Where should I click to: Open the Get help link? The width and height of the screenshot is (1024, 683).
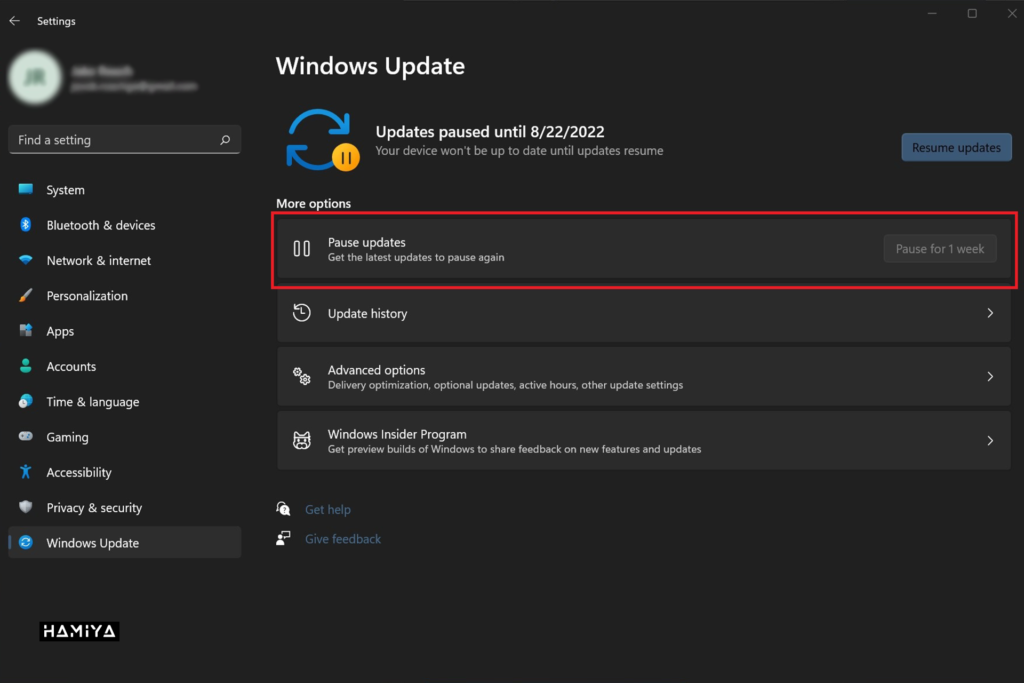click(328, 509)
